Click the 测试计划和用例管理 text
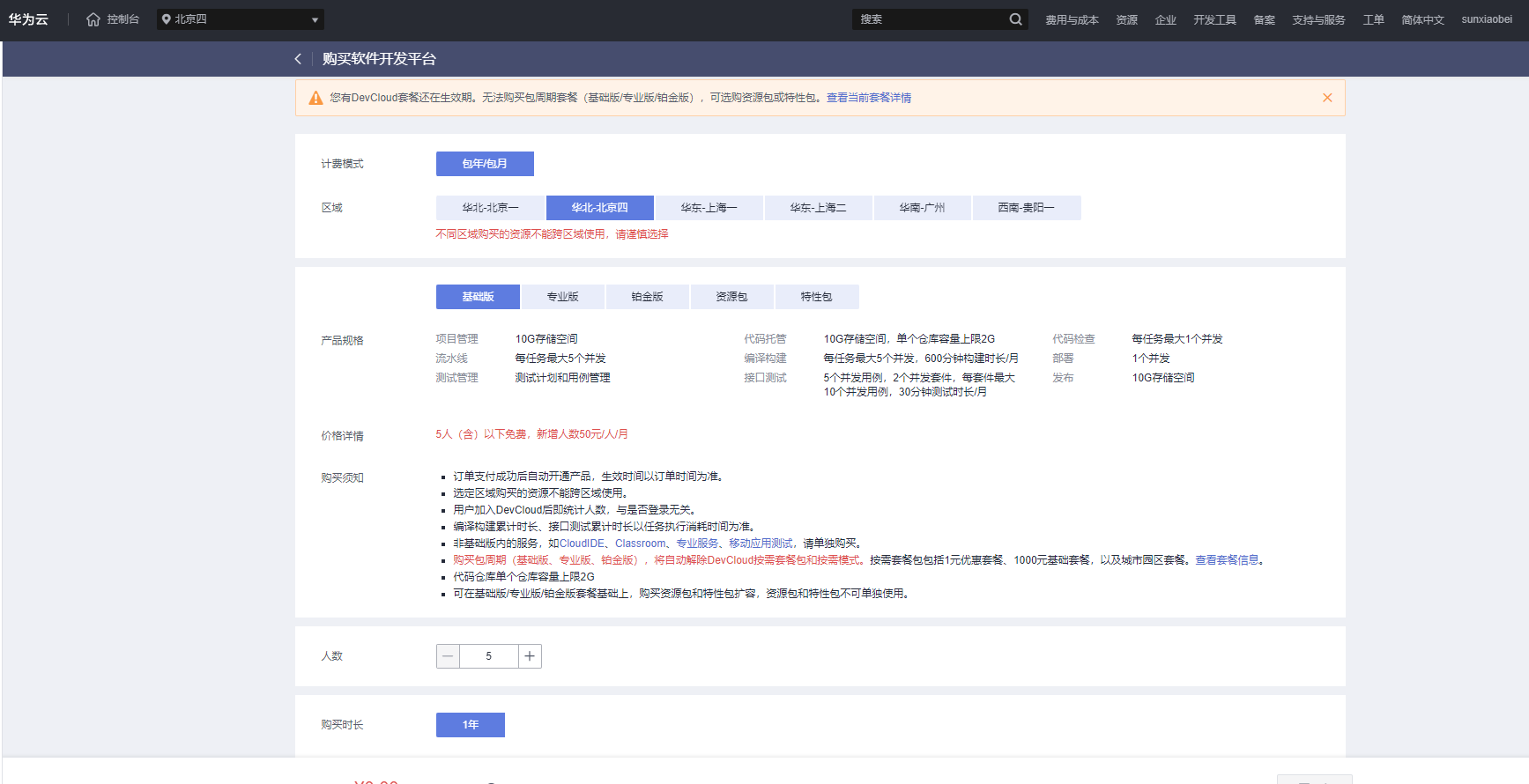The image size is (1529, 784). pyautogui.click(x=562, y=378)
